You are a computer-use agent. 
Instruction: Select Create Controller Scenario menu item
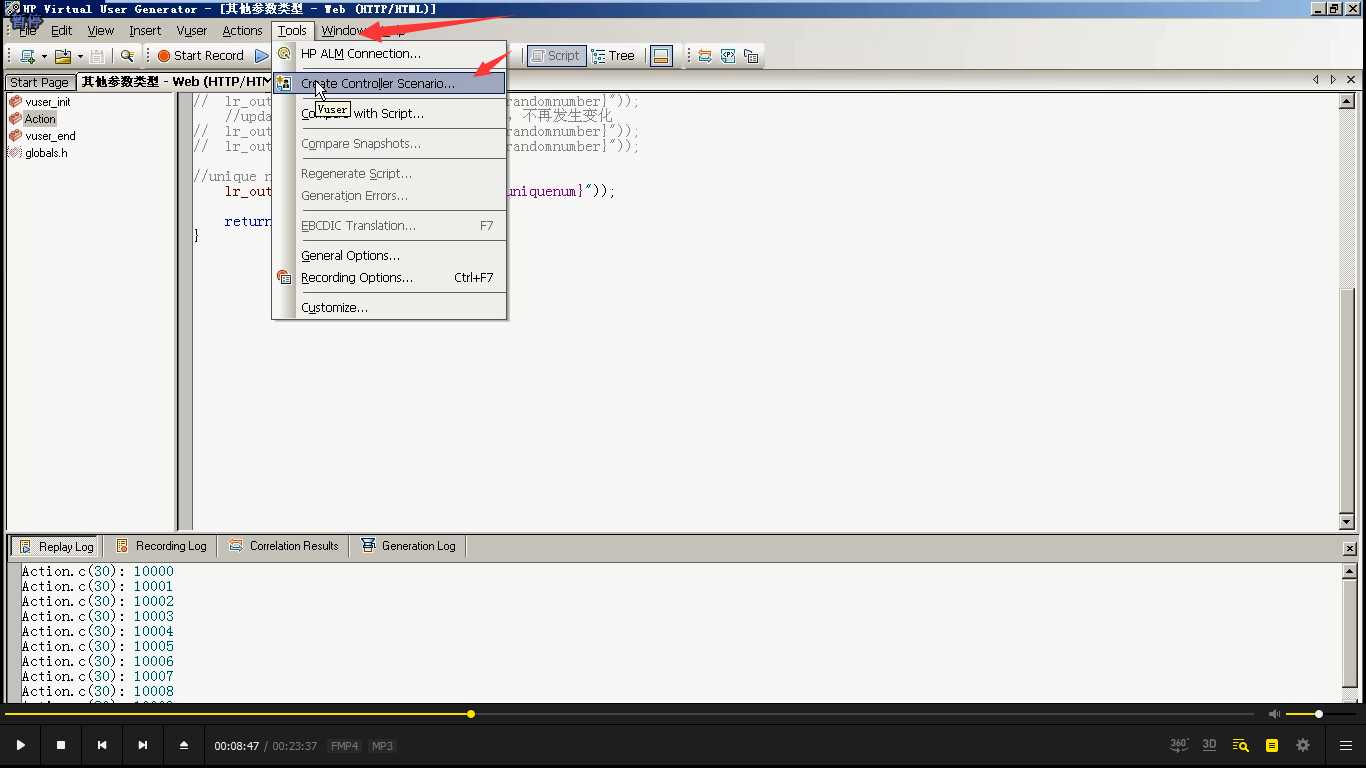pyautogui.click(x=390, y=83)
